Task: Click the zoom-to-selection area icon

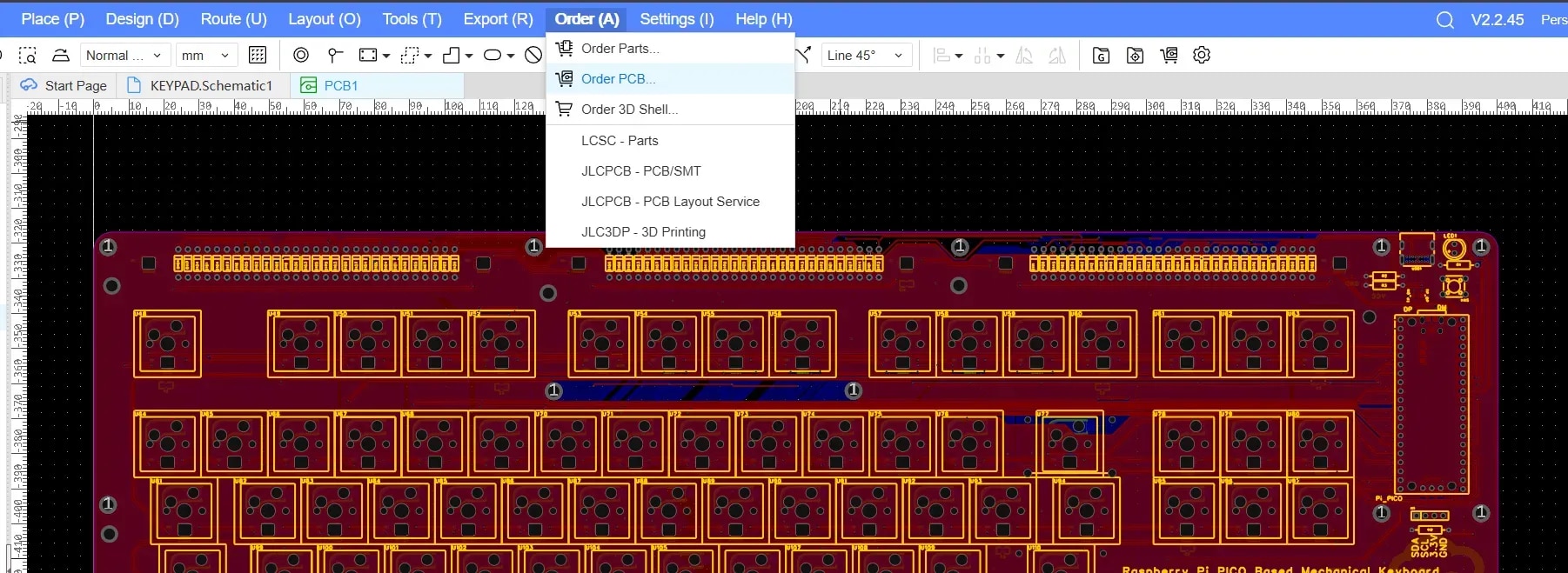Action: point(28,55)
